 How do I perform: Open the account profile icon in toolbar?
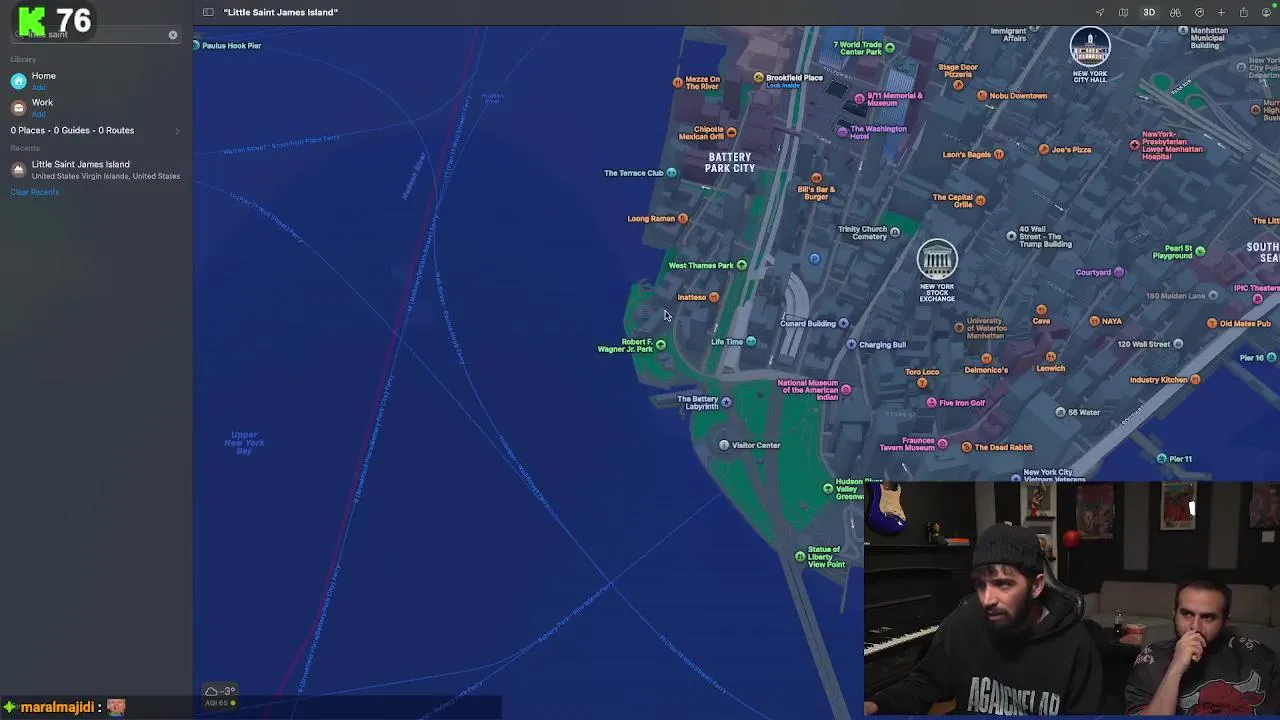(x=1266, y=12)
